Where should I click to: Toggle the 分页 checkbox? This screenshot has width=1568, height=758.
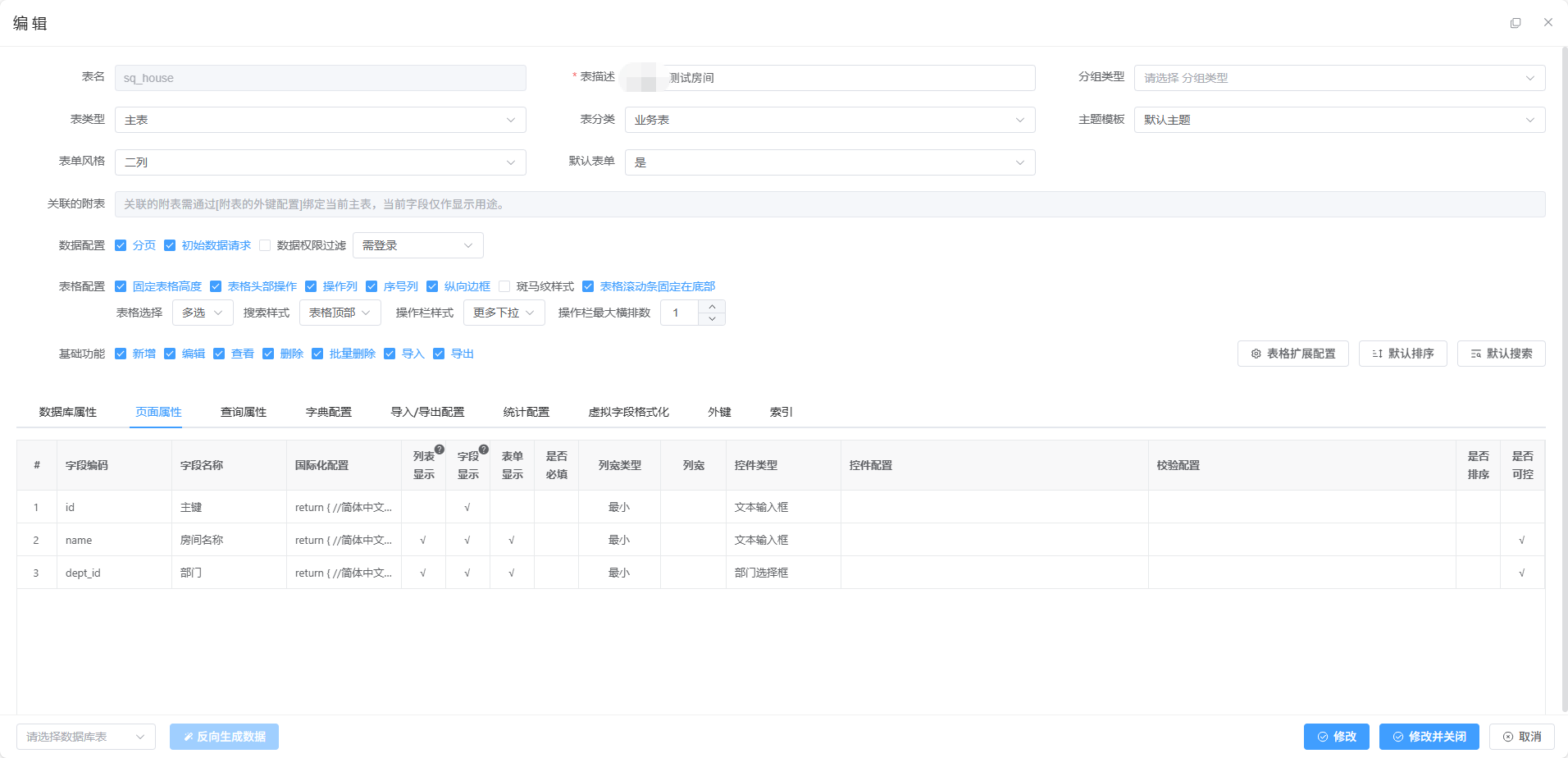click(x=121, y=245)
